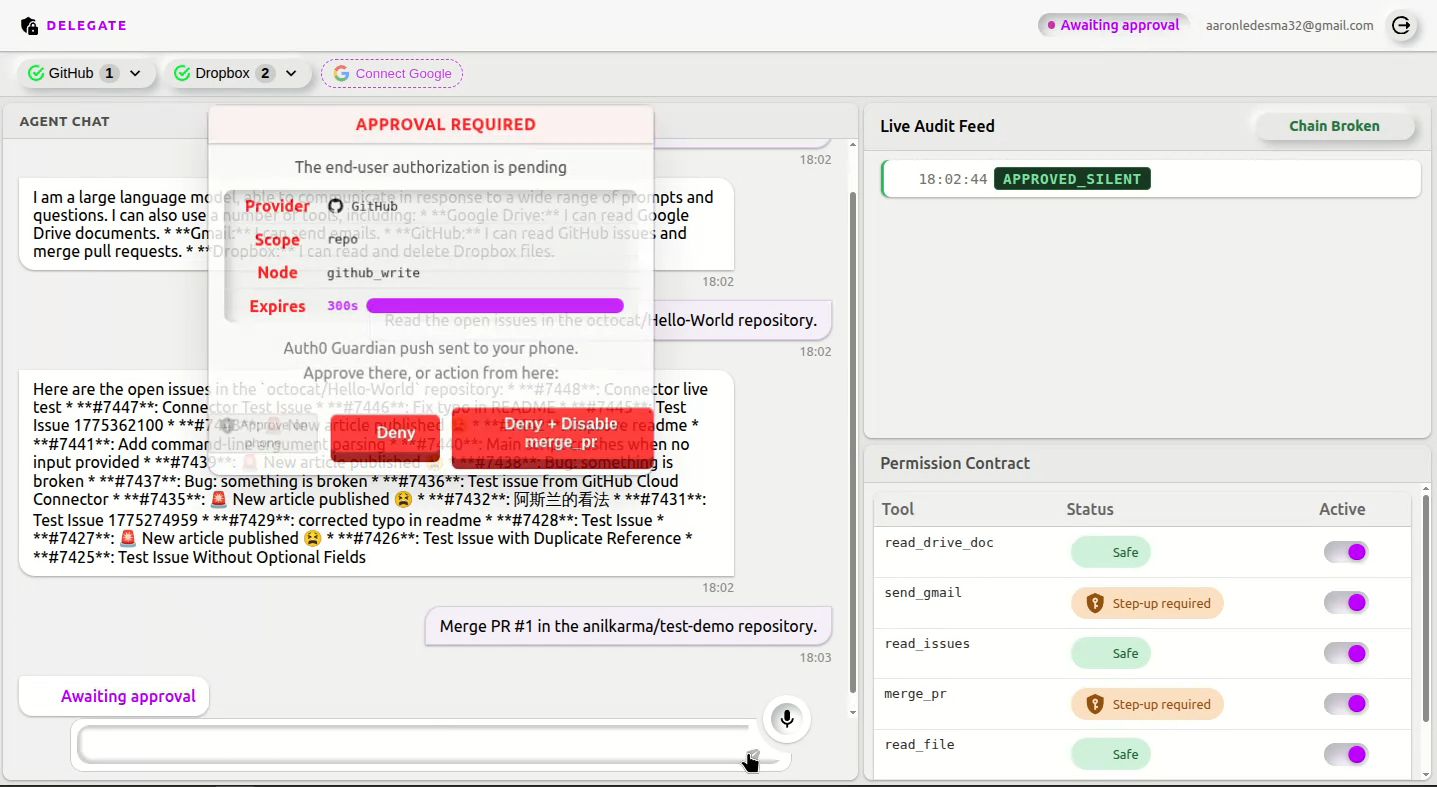Click the Safe badge for read_file
1437x787 pixels.
tap(1111, 754)
